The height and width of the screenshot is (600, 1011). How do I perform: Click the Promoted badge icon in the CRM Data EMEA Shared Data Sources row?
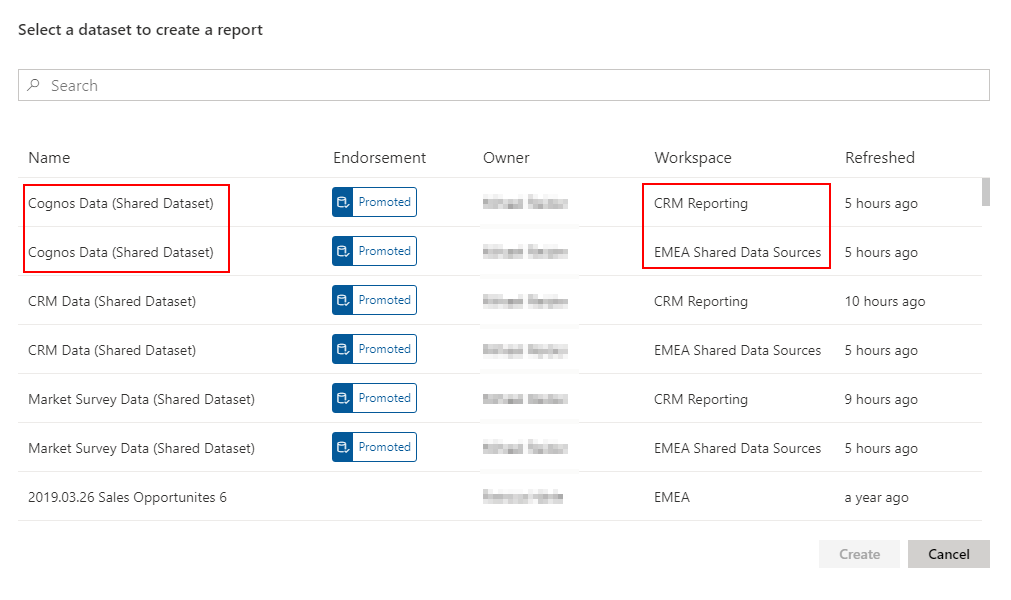point(342,349)
